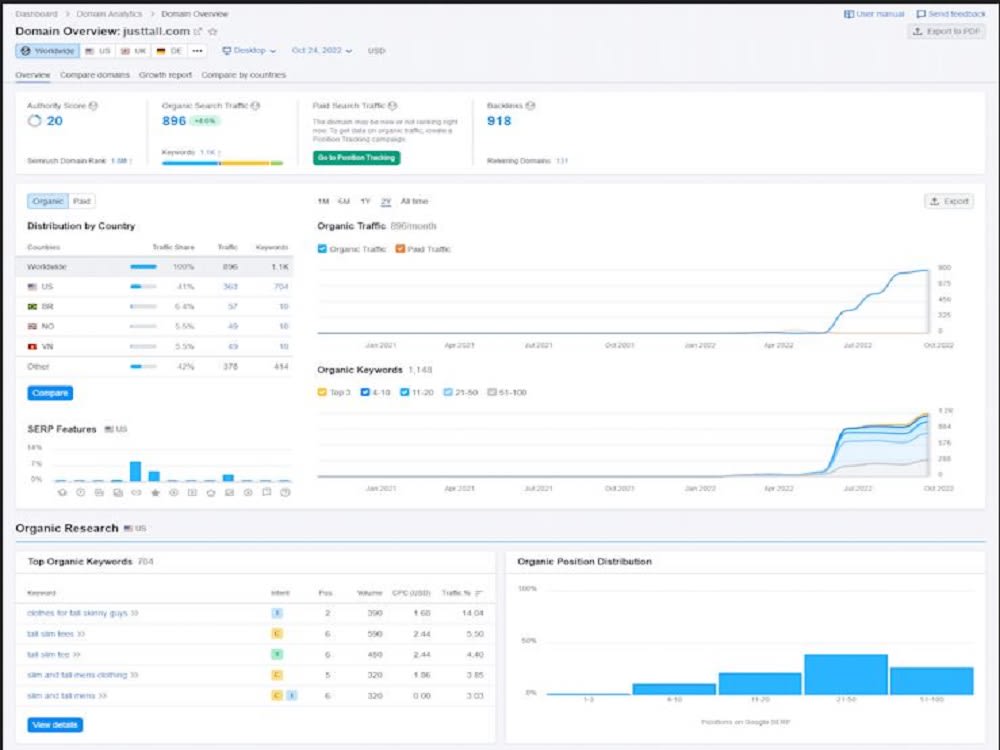This screenshot has width=1000, height=750.
Task: Click the tallest bar in SERP Features chart
Action: click(x=135, y=471)
